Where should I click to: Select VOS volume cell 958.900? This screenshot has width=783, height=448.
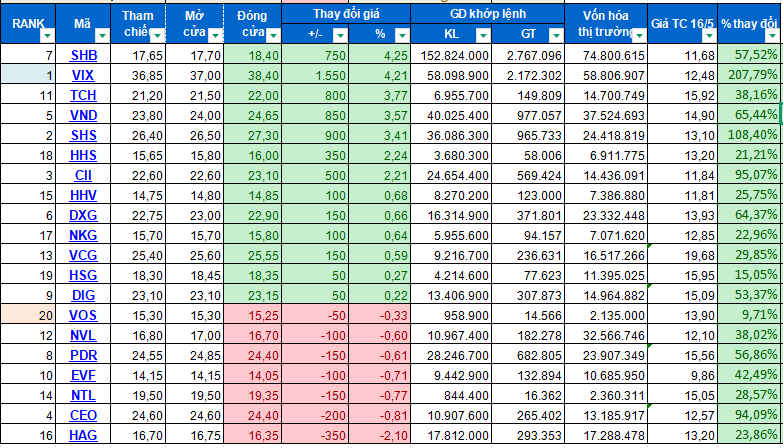point(451,315)
